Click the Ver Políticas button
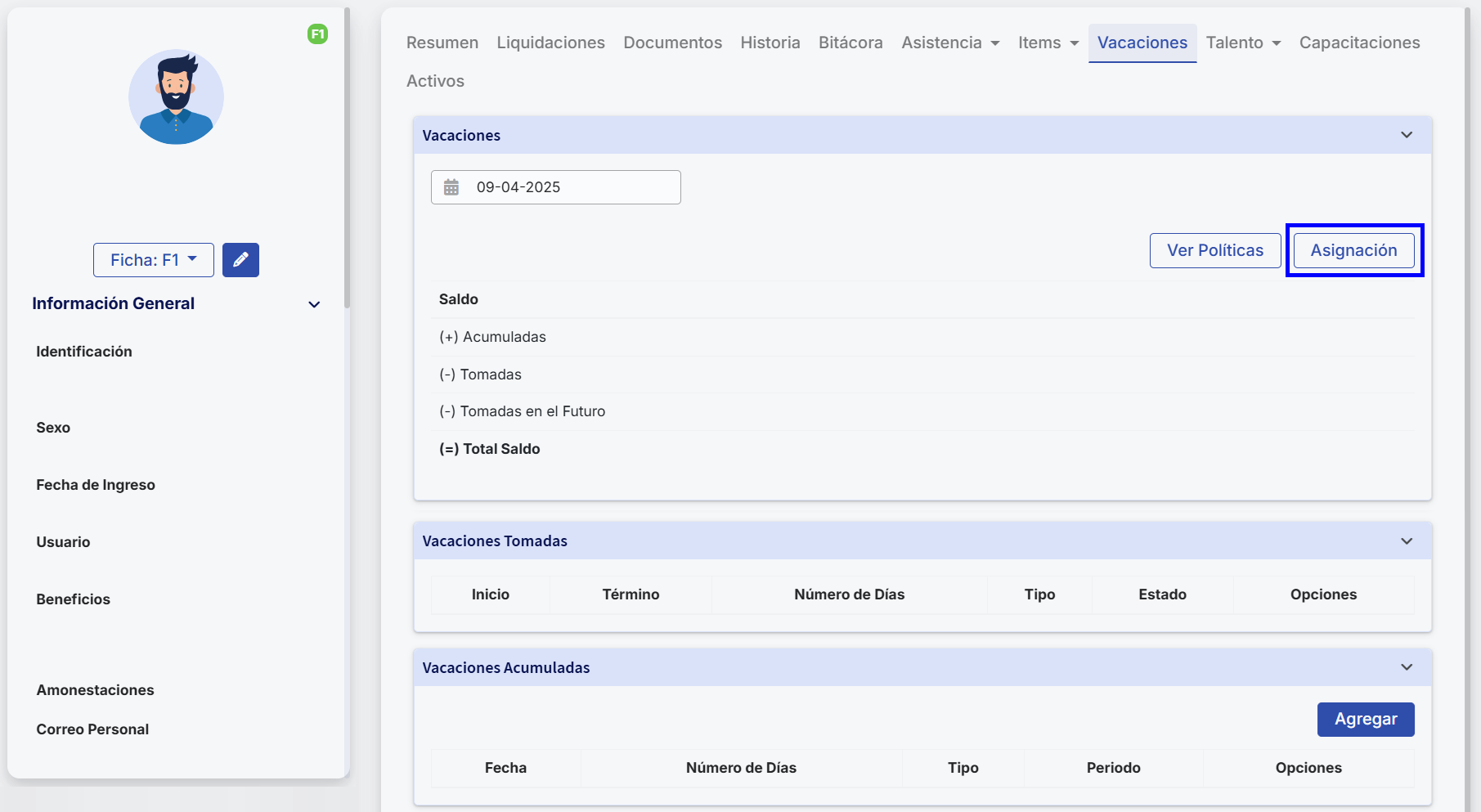 [1214, 250]
